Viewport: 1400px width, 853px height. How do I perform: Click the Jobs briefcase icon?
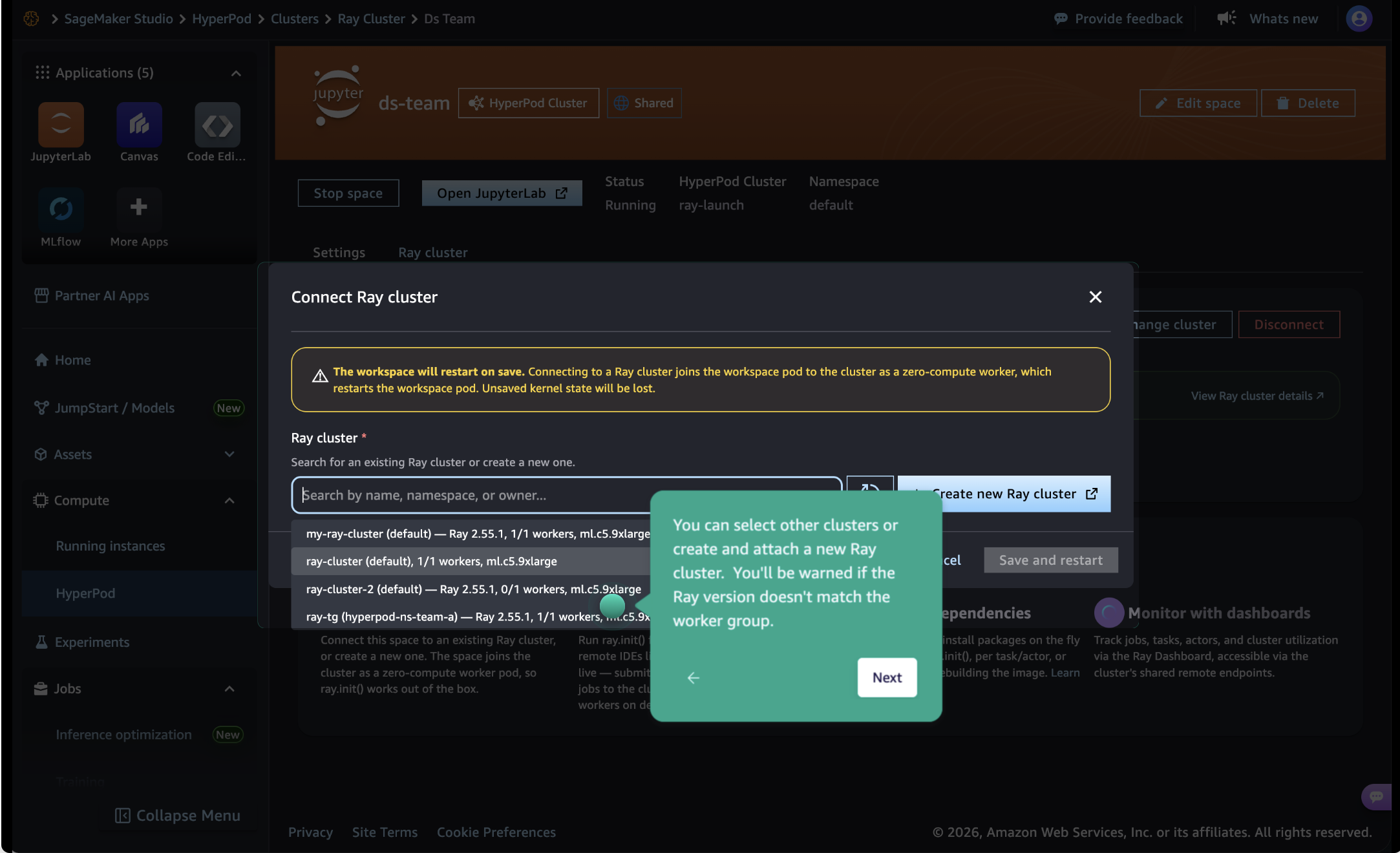coord(41,689)
